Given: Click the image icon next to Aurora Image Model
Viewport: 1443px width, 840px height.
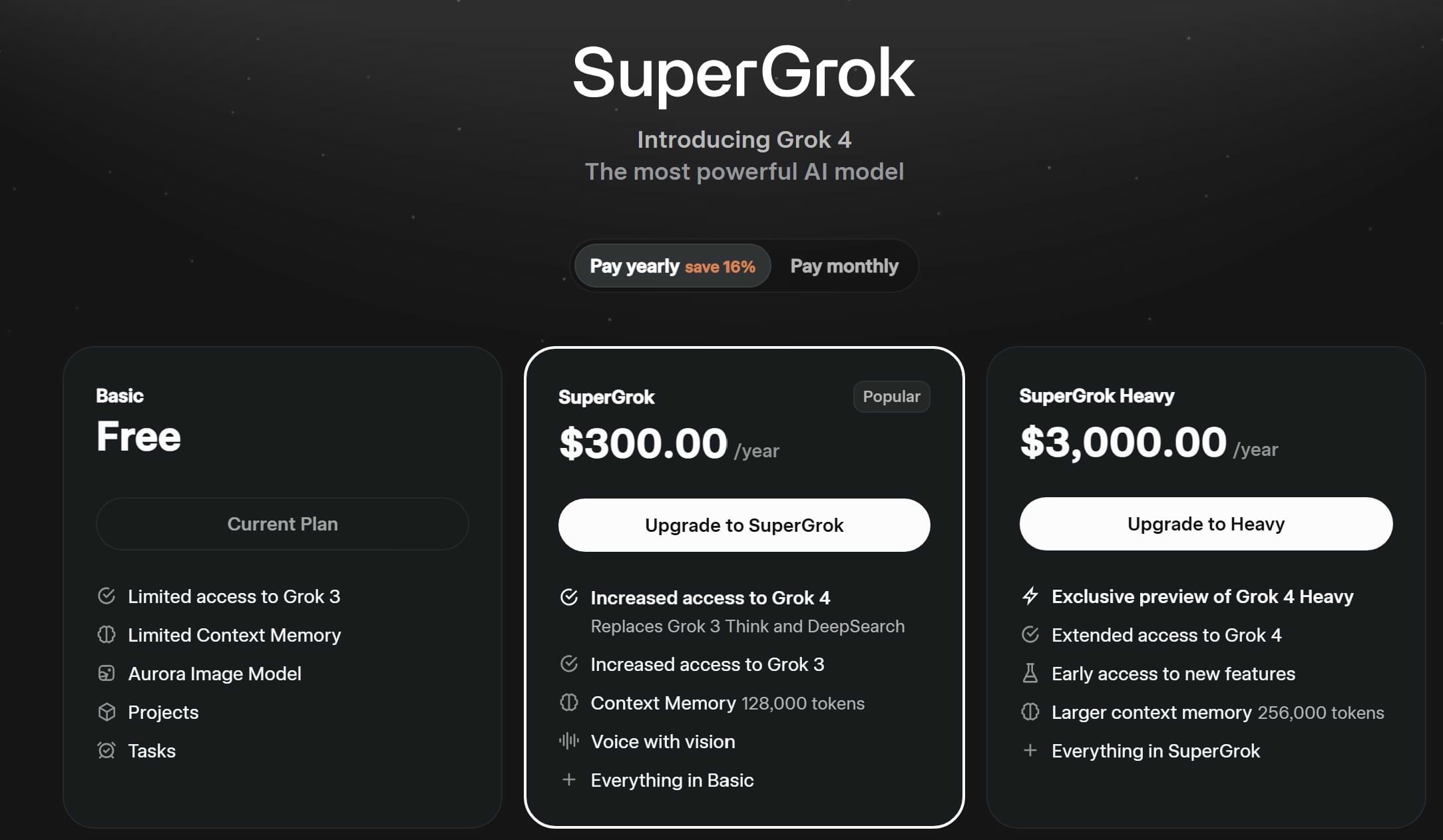Looking at the screenshot, I should [x=106, y=673].
